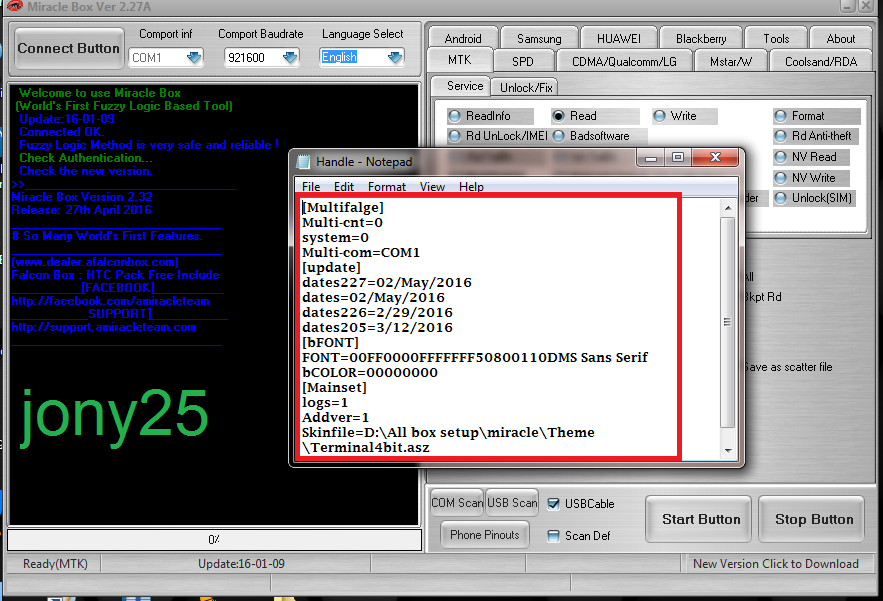Enable the Scan Def checkbox
Image resolution: width=883 pixels, height=601 pixels.
(x=554, y=536)
